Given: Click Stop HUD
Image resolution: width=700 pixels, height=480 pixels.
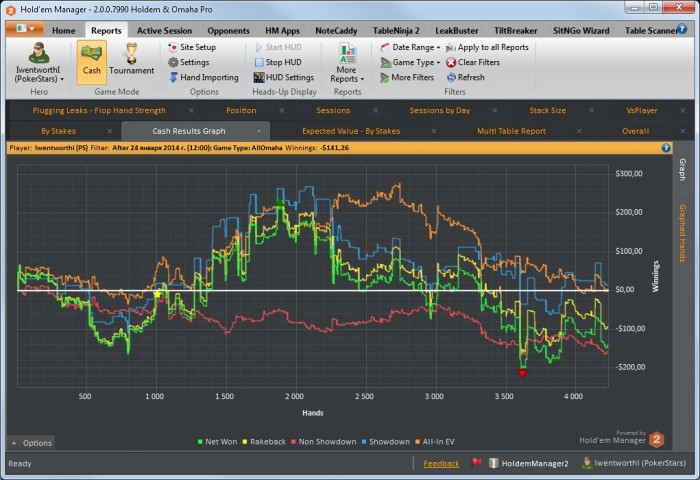Looking at the screenshot, I should click(283, 62).
